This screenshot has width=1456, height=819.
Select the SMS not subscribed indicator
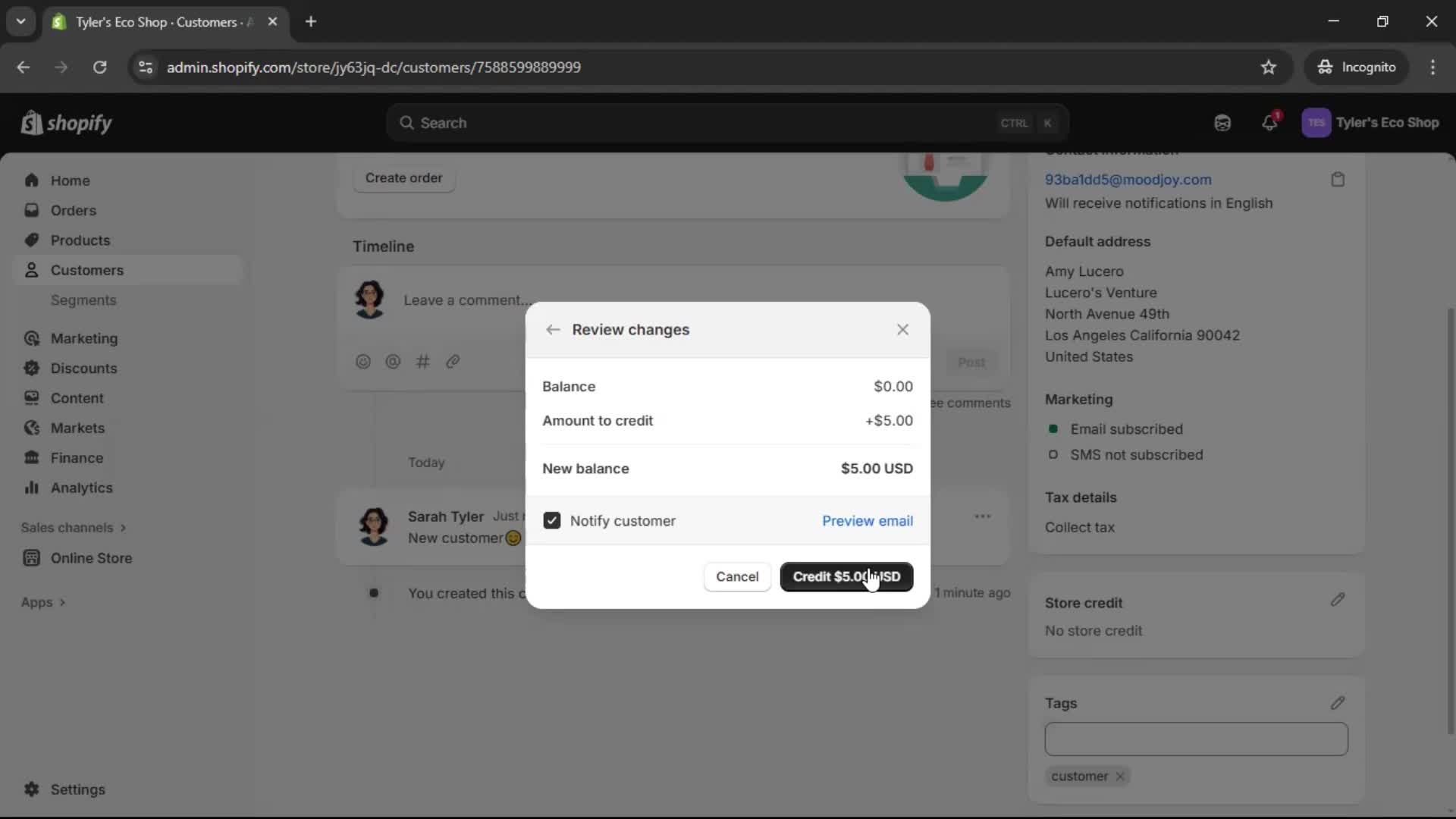point(1053,455)
